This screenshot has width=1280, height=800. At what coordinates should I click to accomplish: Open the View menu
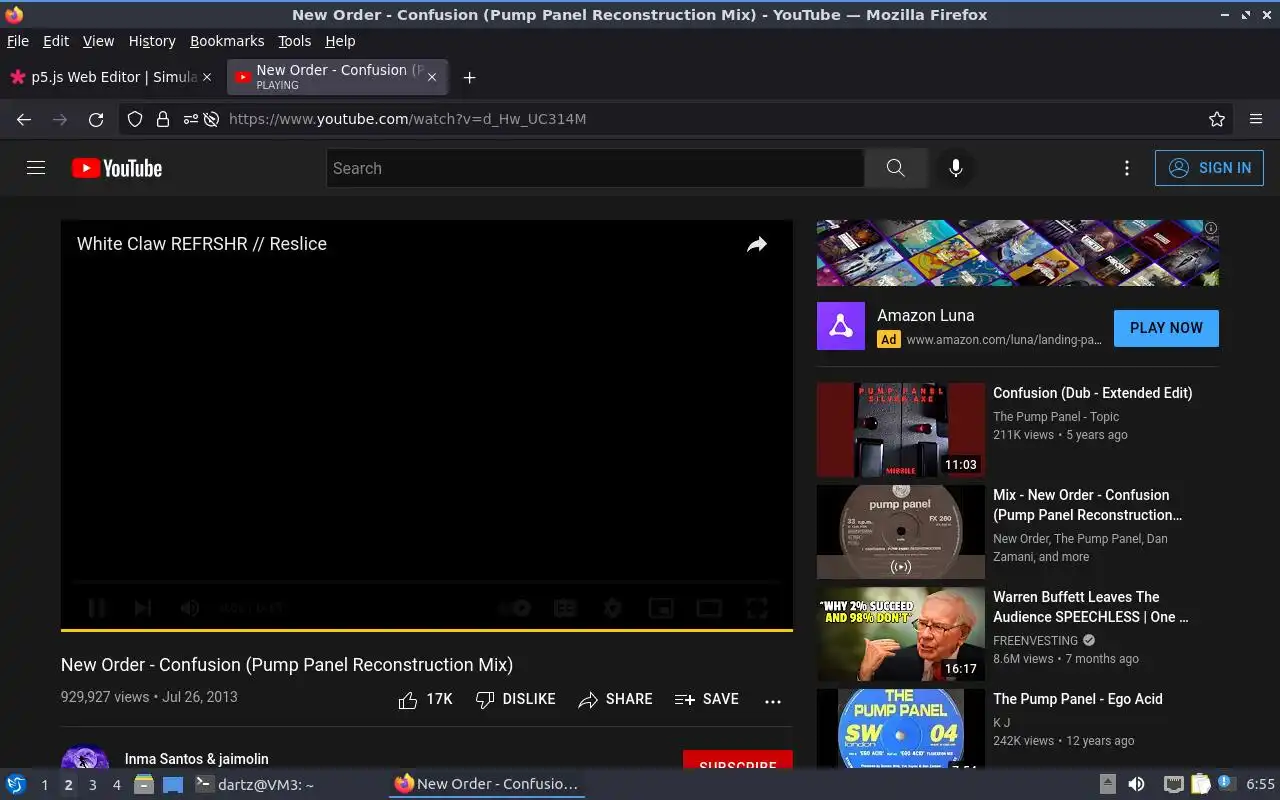pyautogui.click(x=98, y=41)
